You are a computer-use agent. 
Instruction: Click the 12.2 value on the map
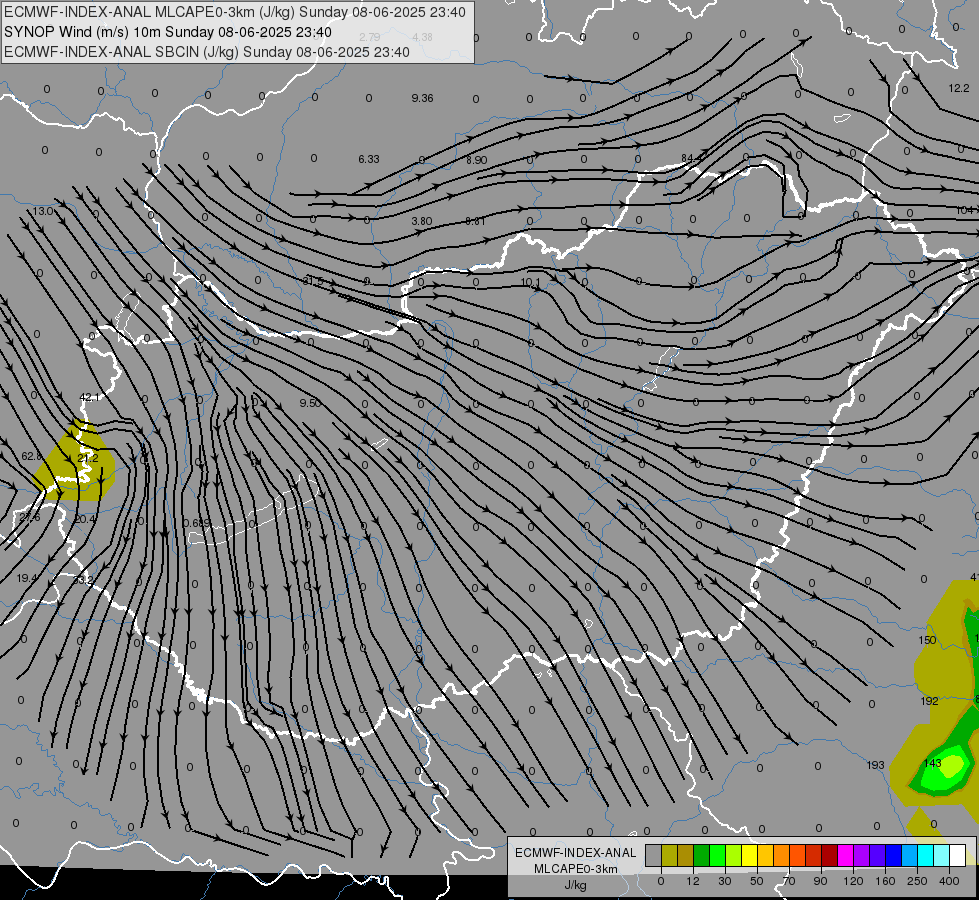[x=958, y=88]
